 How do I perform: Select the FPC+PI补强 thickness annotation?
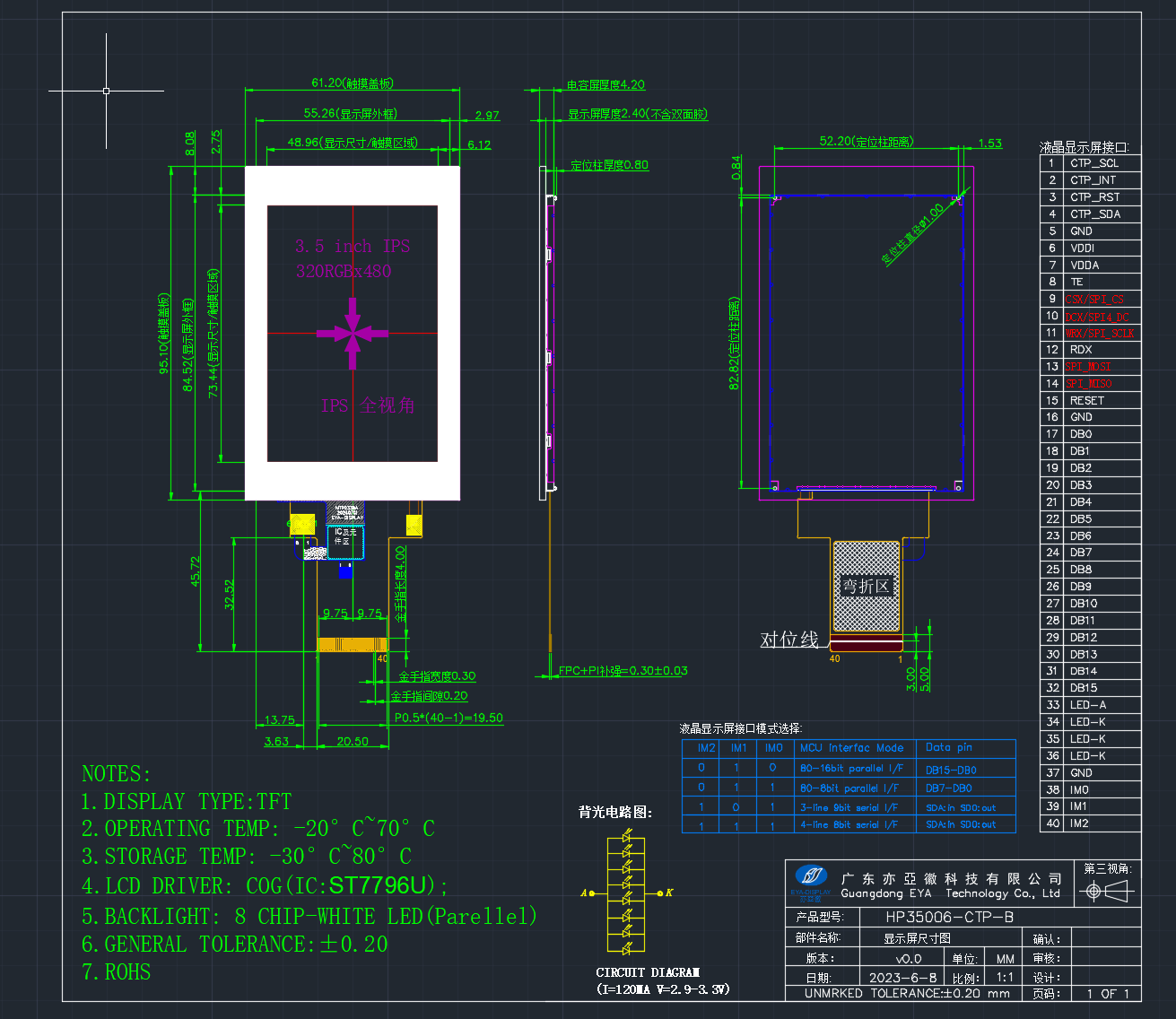pos(623,670)
